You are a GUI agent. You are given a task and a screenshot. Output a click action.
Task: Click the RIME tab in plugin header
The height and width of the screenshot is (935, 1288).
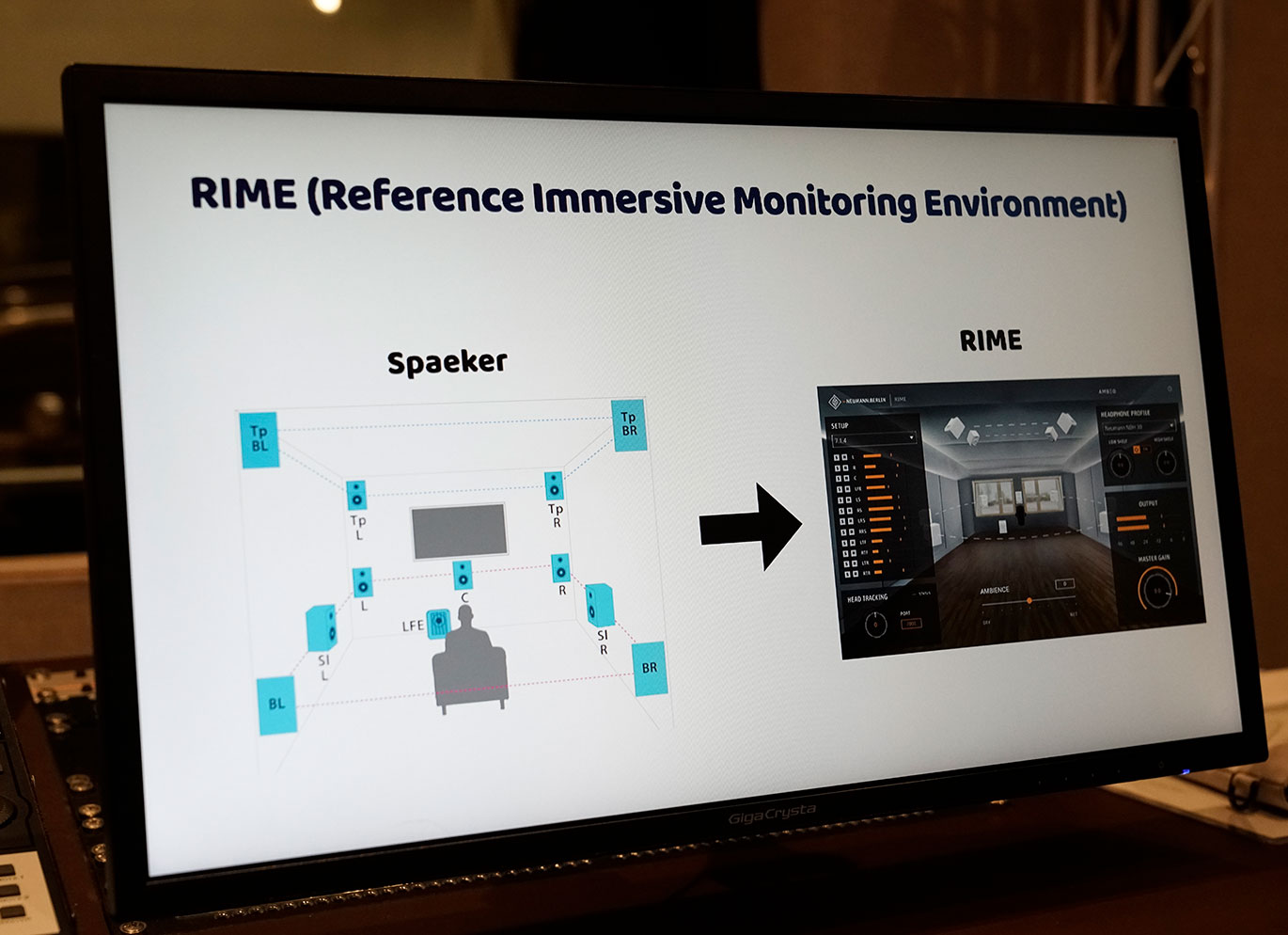click(x=901, y=400)
